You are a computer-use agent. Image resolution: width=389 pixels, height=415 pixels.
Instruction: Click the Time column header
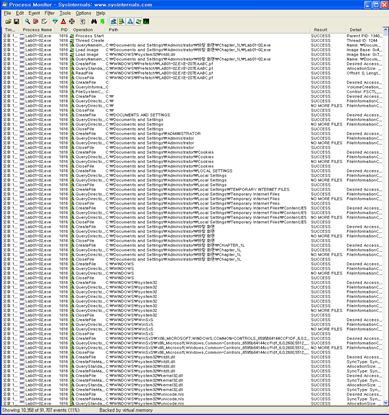coord(11,30)
